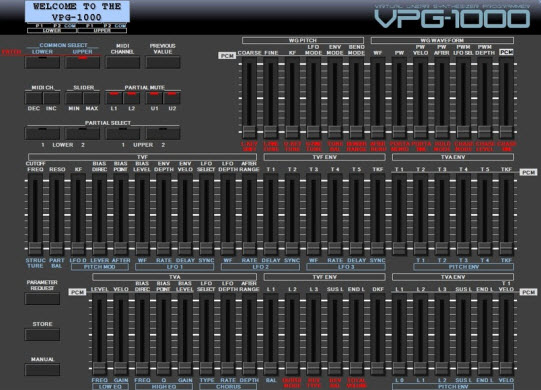Click the PCM label left of COARSE
The image size is (541, 390).
coord(227,56)
